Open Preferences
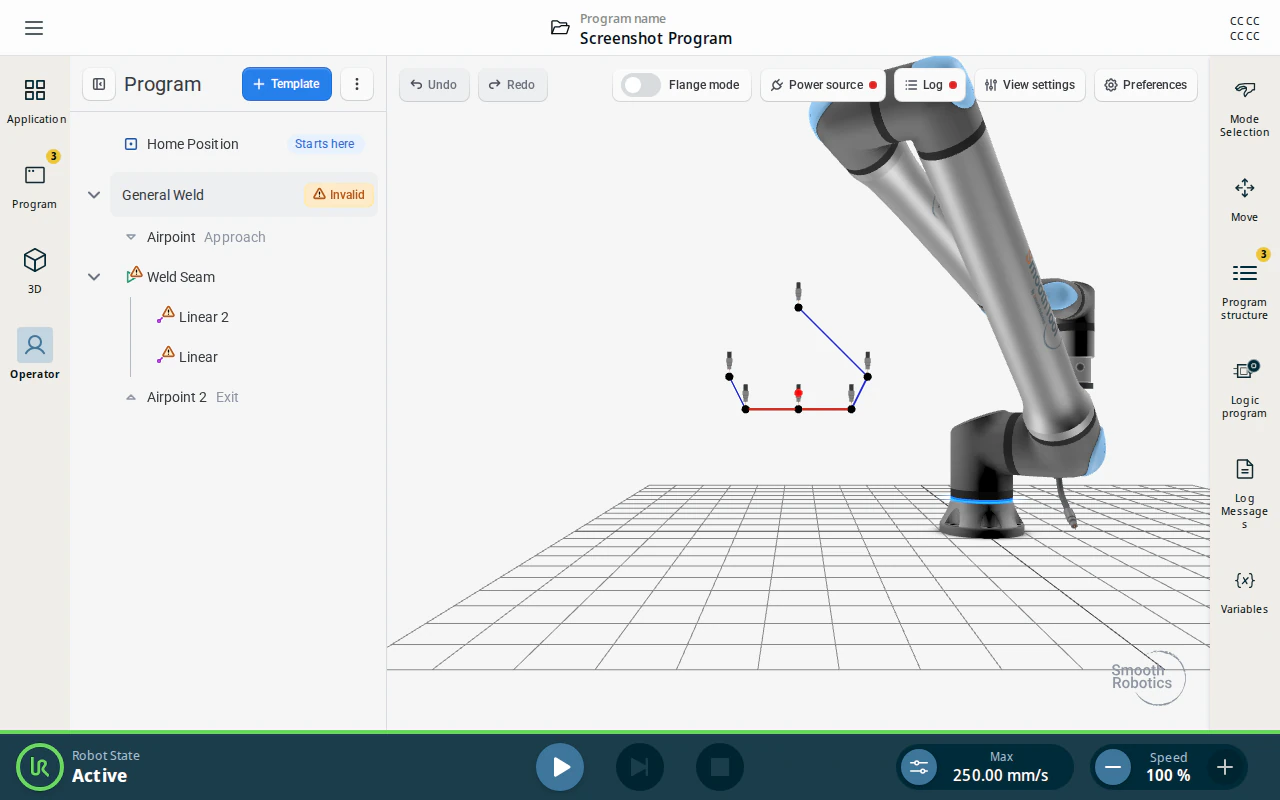 [x=1145, y=85]
